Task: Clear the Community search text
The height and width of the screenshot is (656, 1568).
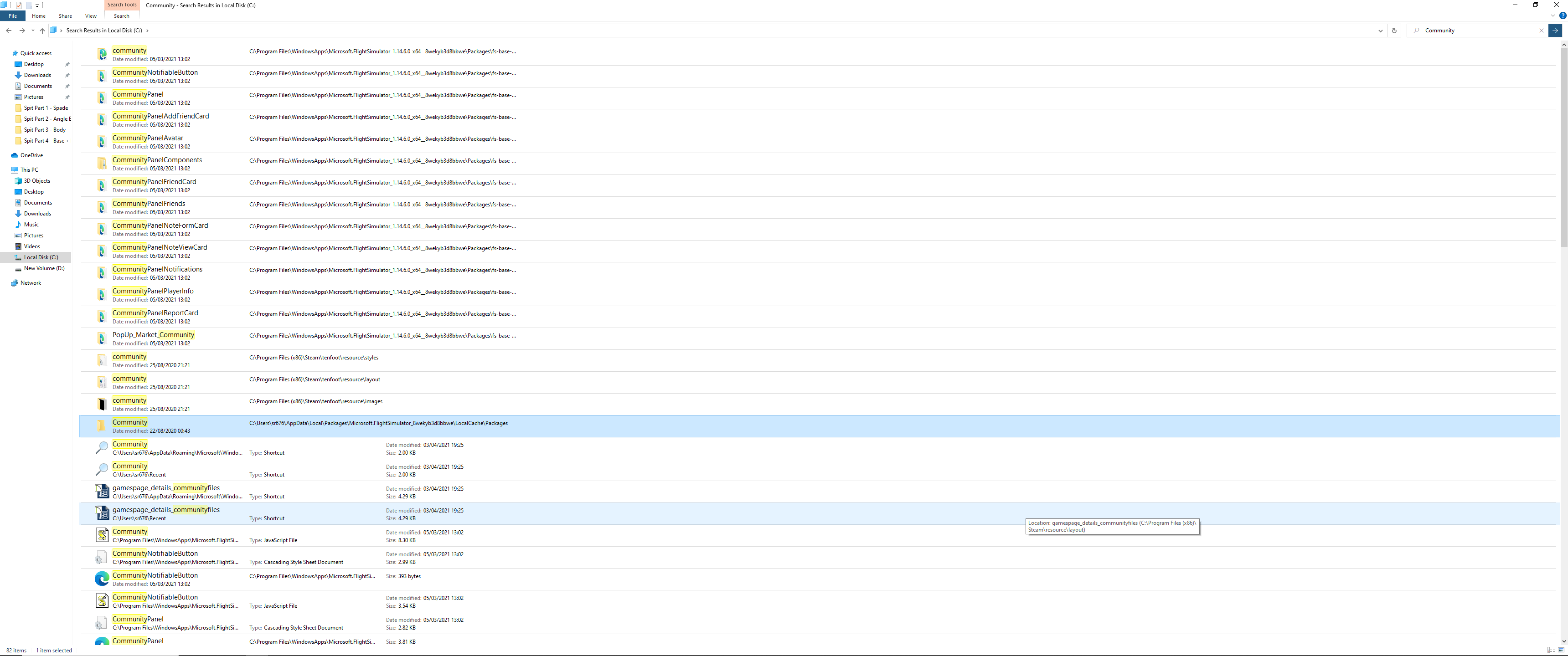Action: click(x=1541, y=31)
